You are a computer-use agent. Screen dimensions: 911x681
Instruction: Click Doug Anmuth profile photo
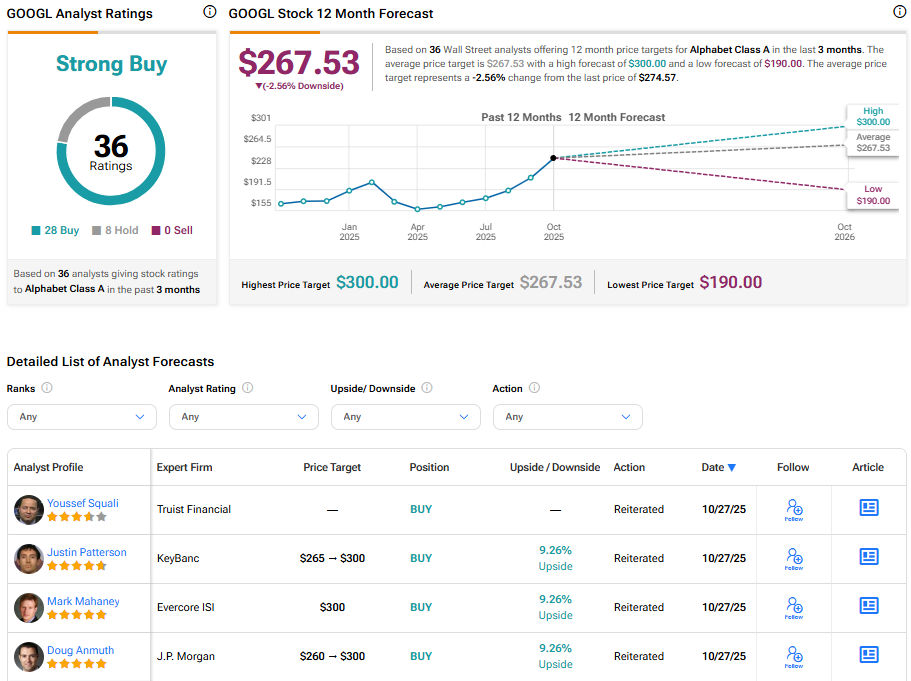29,657
